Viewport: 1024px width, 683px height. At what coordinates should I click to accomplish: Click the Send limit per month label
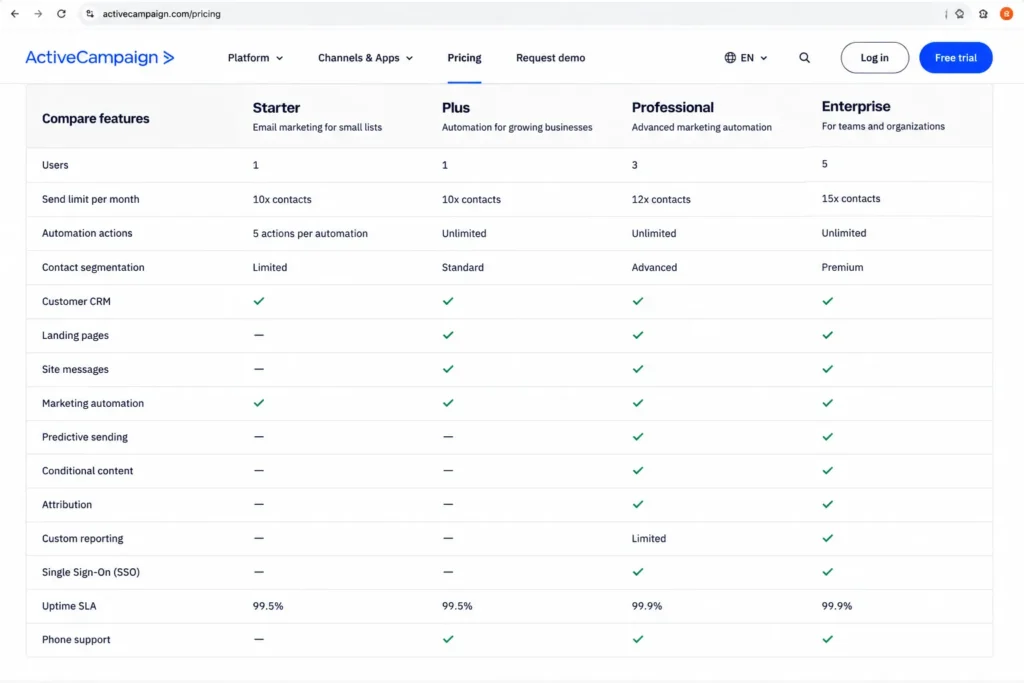(91, 199)
